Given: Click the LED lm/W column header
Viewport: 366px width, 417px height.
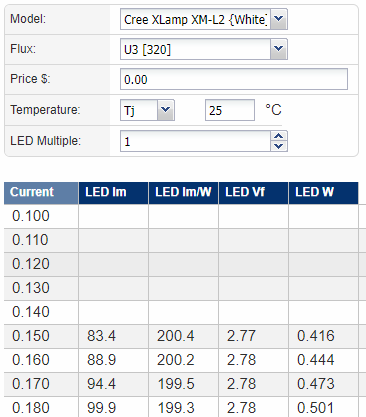Looking at the screenshot, I should click(183, 193).
